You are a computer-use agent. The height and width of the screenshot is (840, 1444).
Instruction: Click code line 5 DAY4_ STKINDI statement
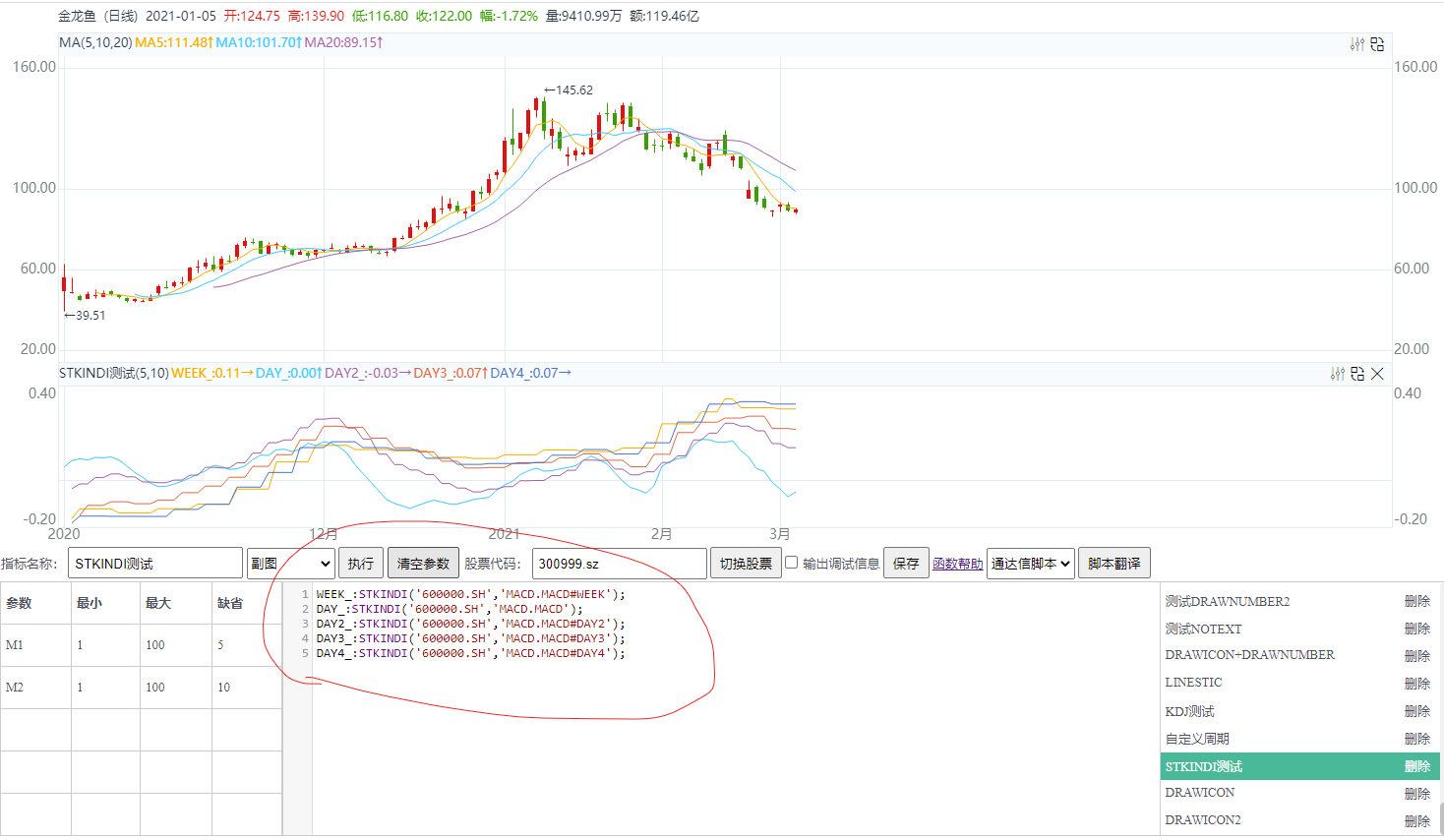pyautogui.click(x=470, y=653)
